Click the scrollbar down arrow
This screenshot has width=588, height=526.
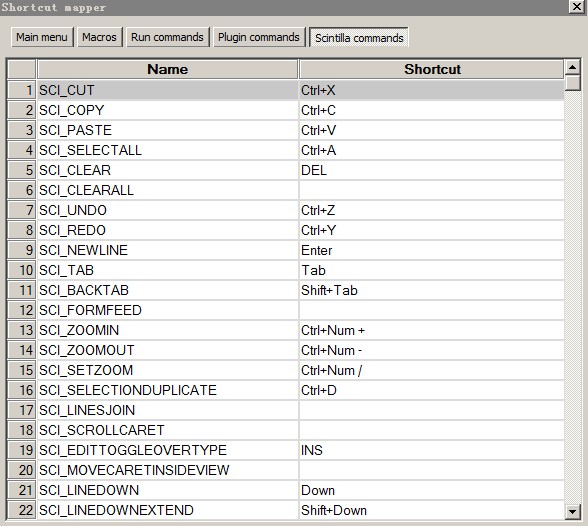(572, 512)
